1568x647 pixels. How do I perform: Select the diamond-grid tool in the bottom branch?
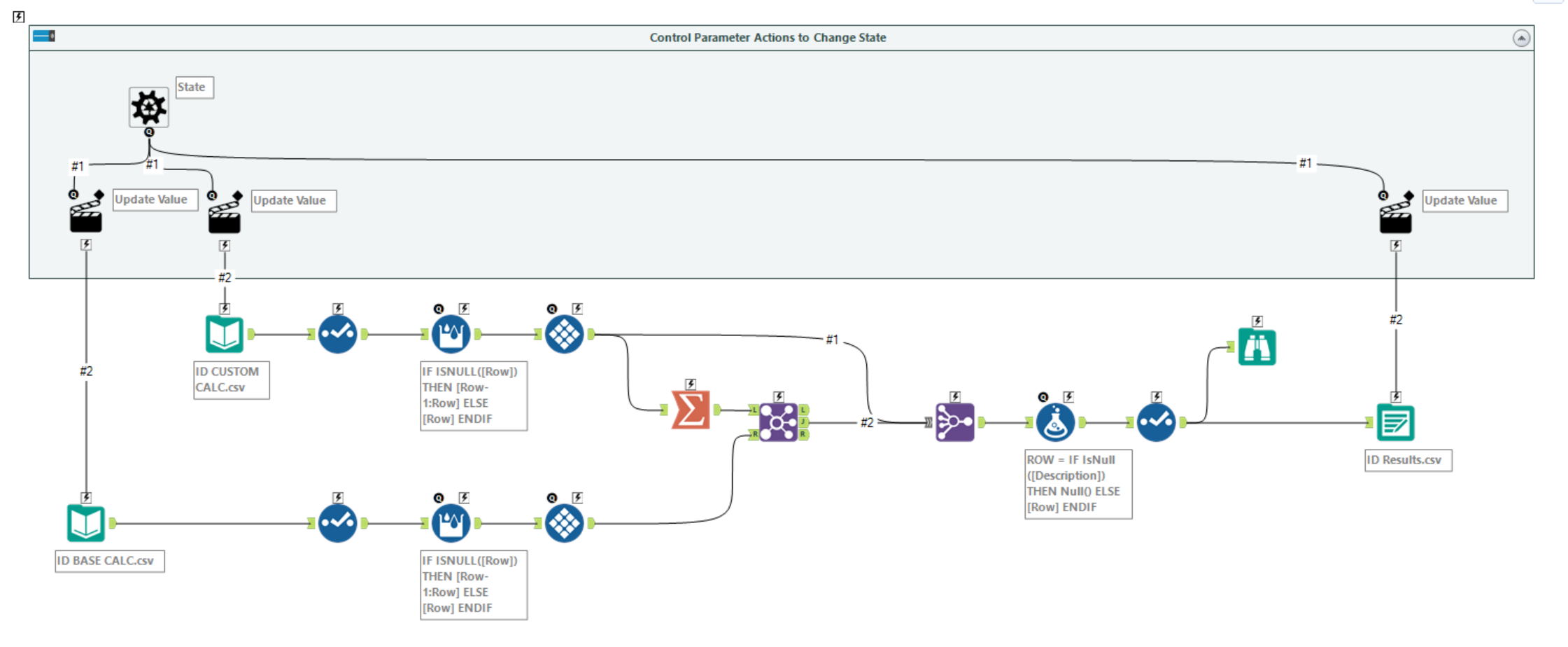point(565,523)
